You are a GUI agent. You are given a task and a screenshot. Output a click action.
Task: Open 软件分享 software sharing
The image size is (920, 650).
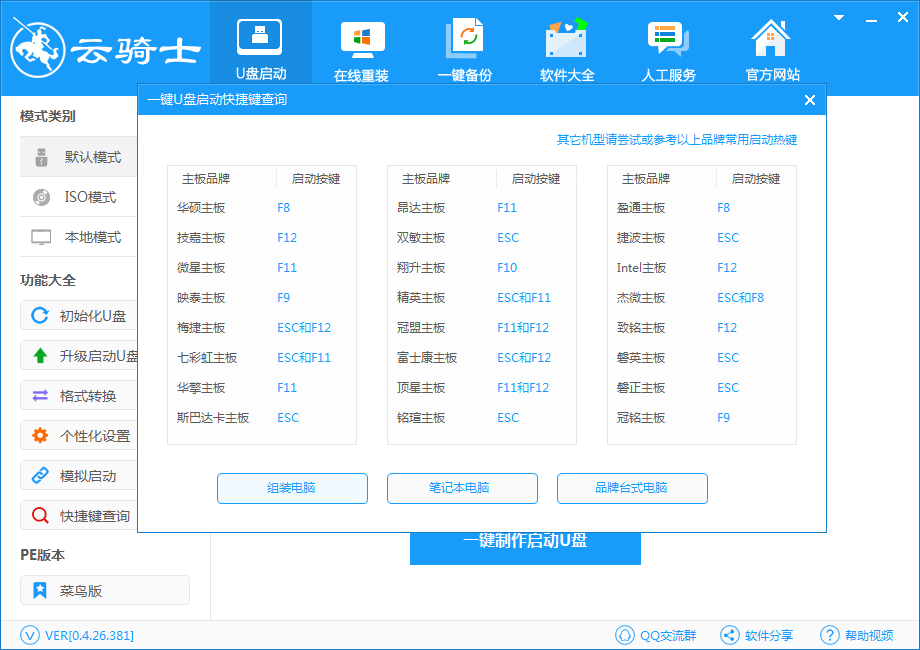(757, 634)
